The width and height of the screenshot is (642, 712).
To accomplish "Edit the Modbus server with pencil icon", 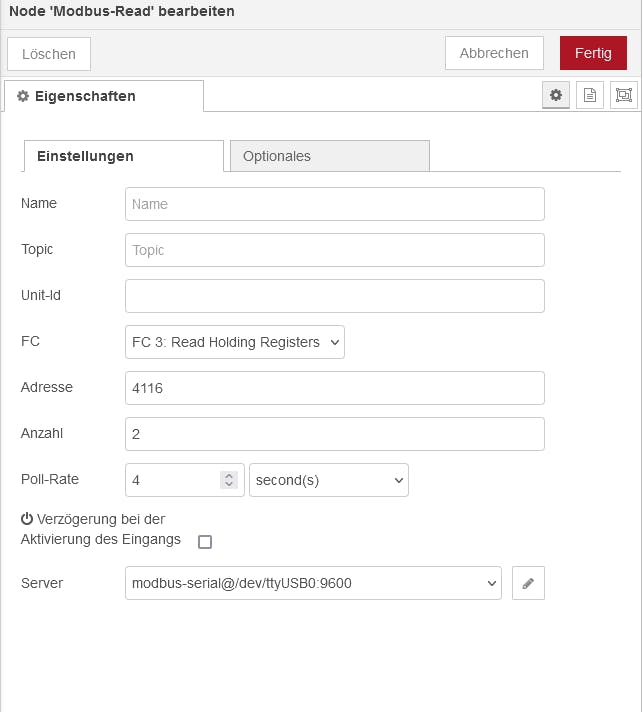I will click(x=528, y=583).
